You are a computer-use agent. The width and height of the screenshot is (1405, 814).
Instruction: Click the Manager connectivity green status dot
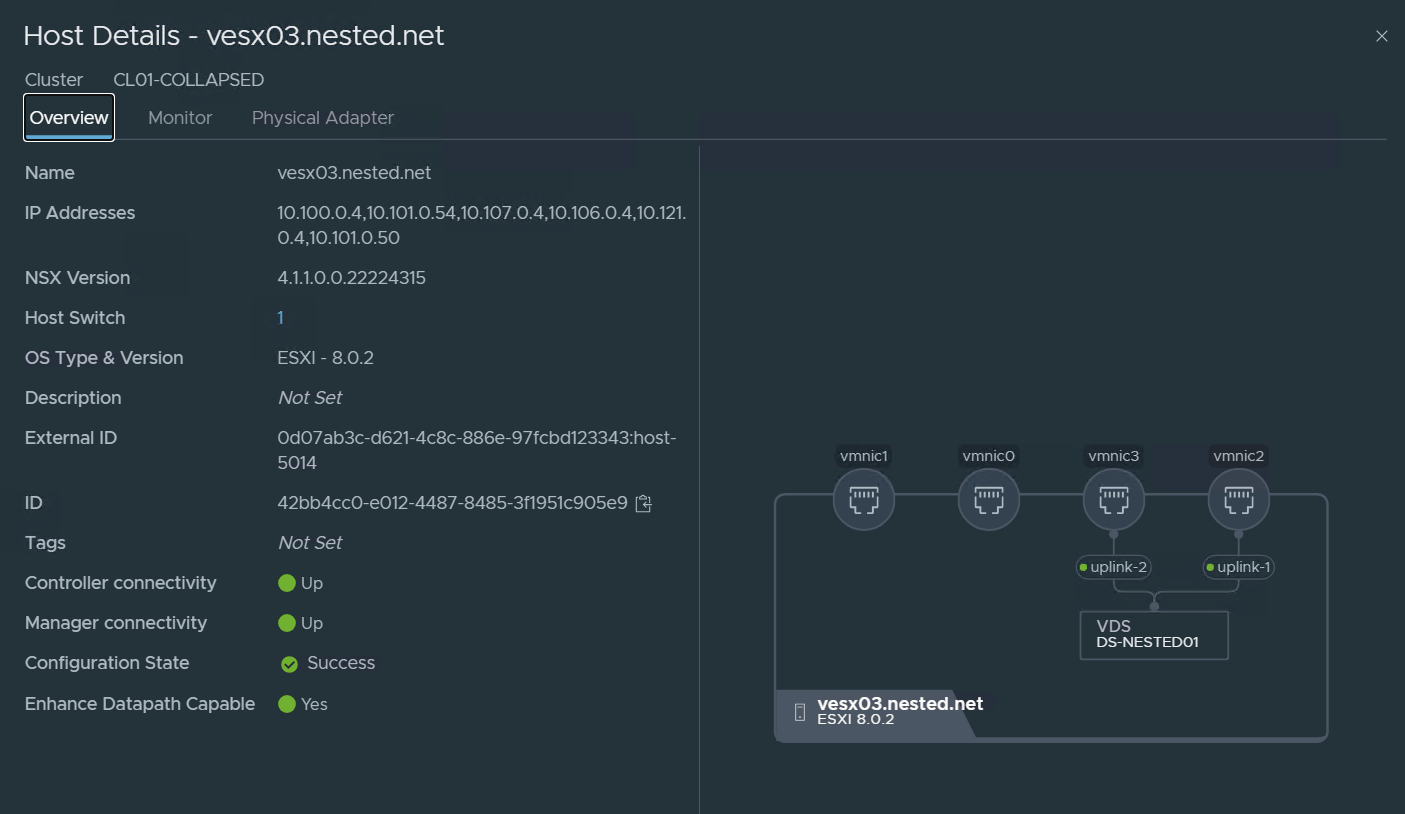287,623
